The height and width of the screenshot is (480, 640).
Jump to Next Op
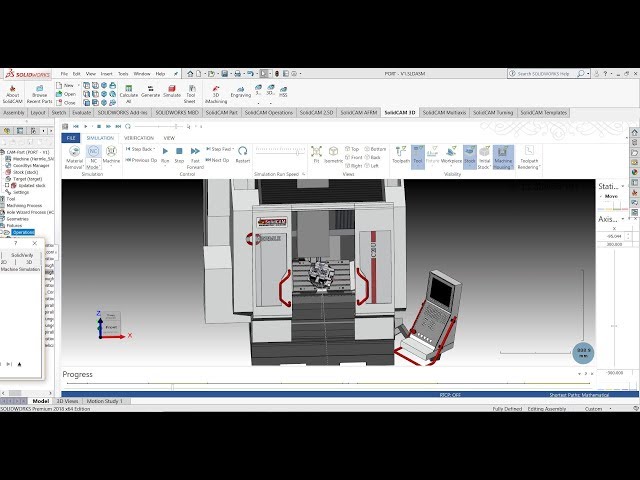coord(218,160)
